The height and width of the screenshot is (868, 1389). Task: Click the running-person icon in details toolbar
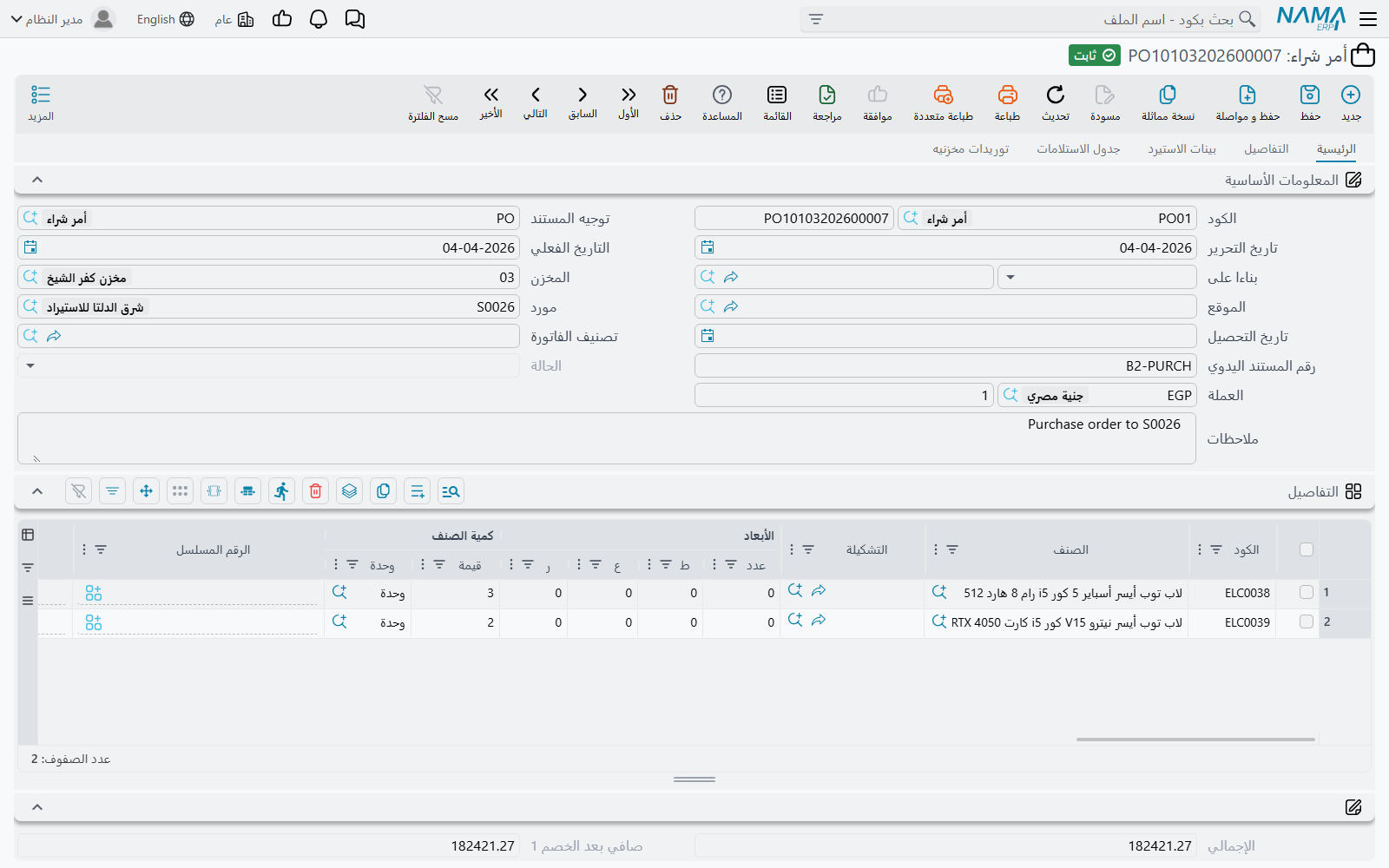tap(281, 491)
